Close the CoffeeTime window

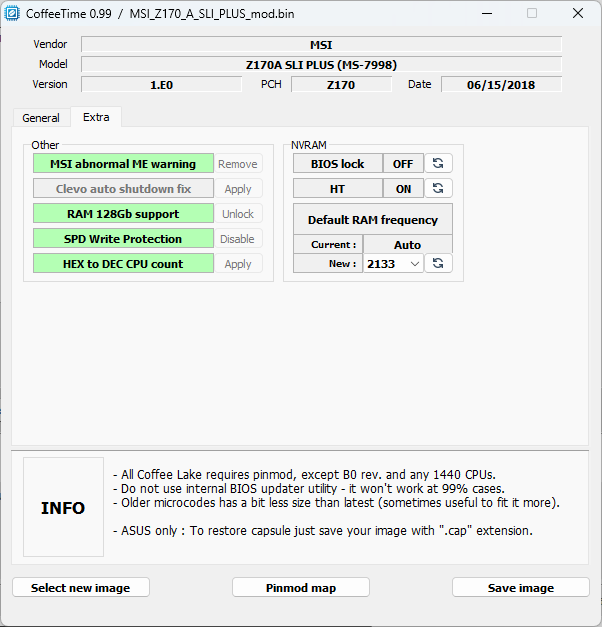click(578, 14)
